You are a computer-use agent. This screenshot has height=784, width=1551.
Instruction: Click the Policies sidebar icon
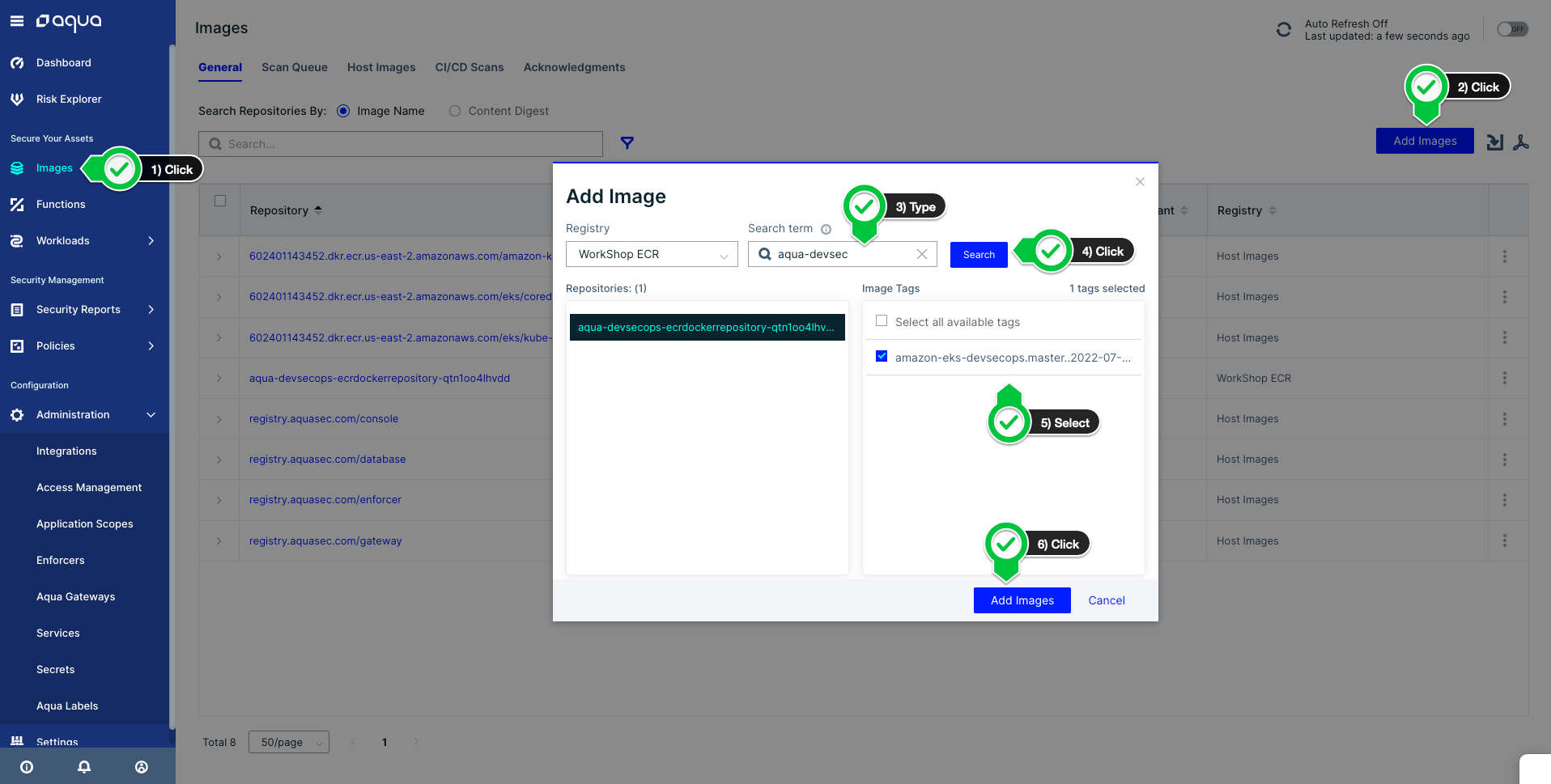coord(17,346)
